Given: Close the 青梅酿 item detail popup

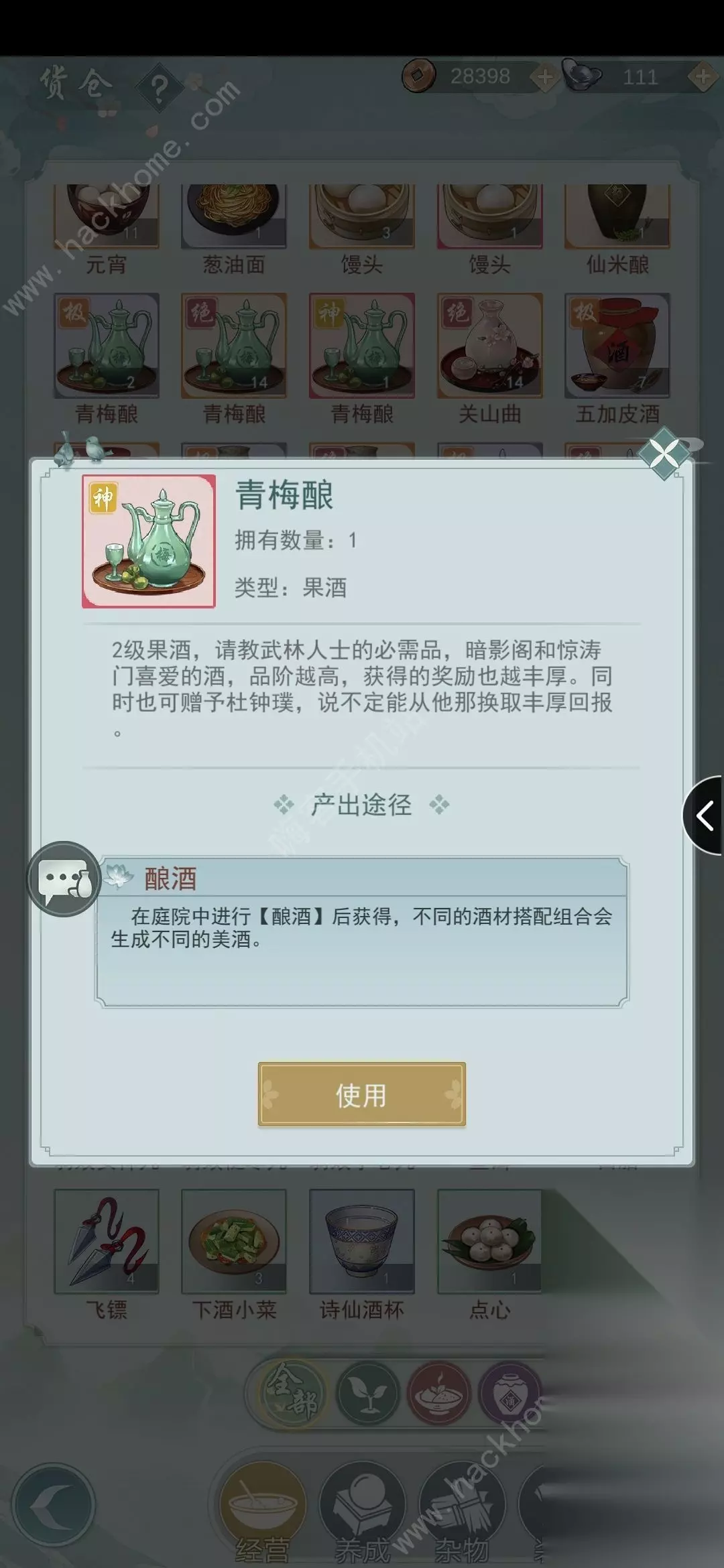Looking at the screenshot, I should 664,455.
